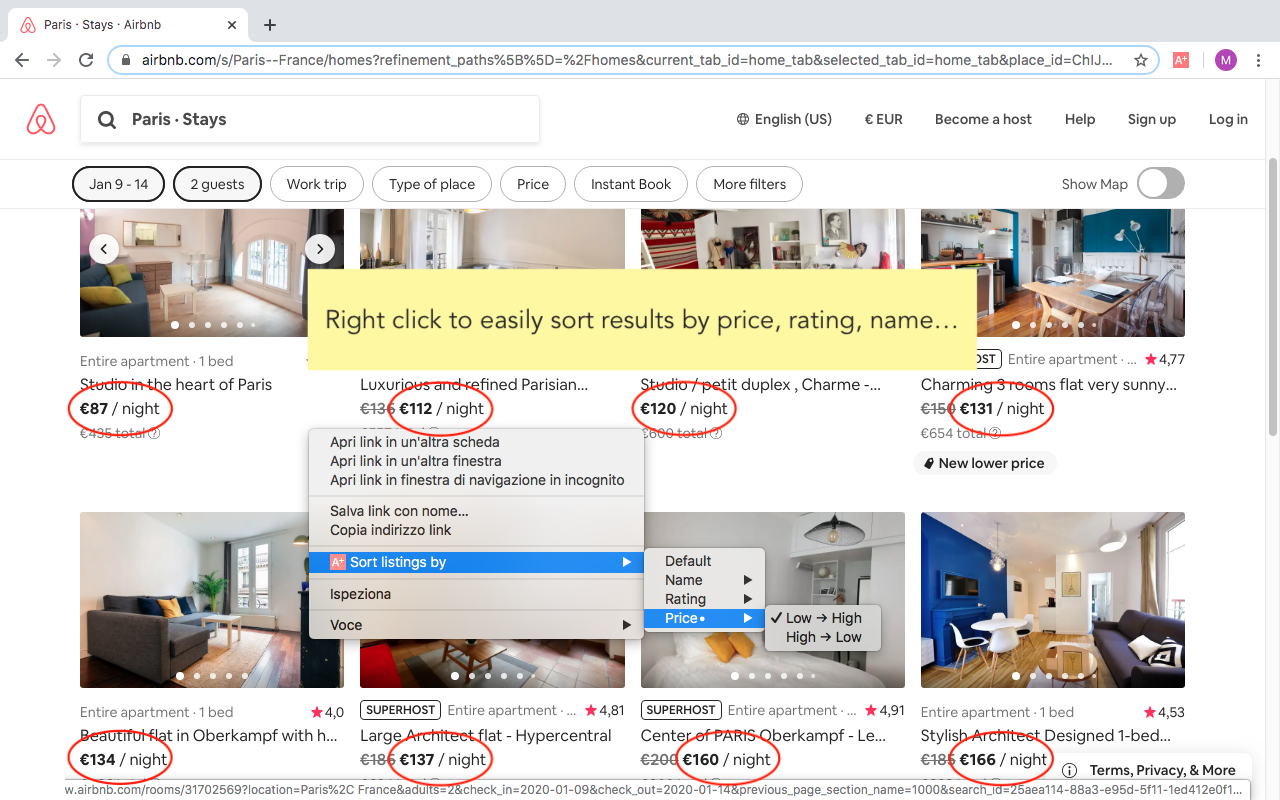Screen dimensions: 1280x800
Task: Choose Apri link in finestra incognito
Action: pos(475,480)
